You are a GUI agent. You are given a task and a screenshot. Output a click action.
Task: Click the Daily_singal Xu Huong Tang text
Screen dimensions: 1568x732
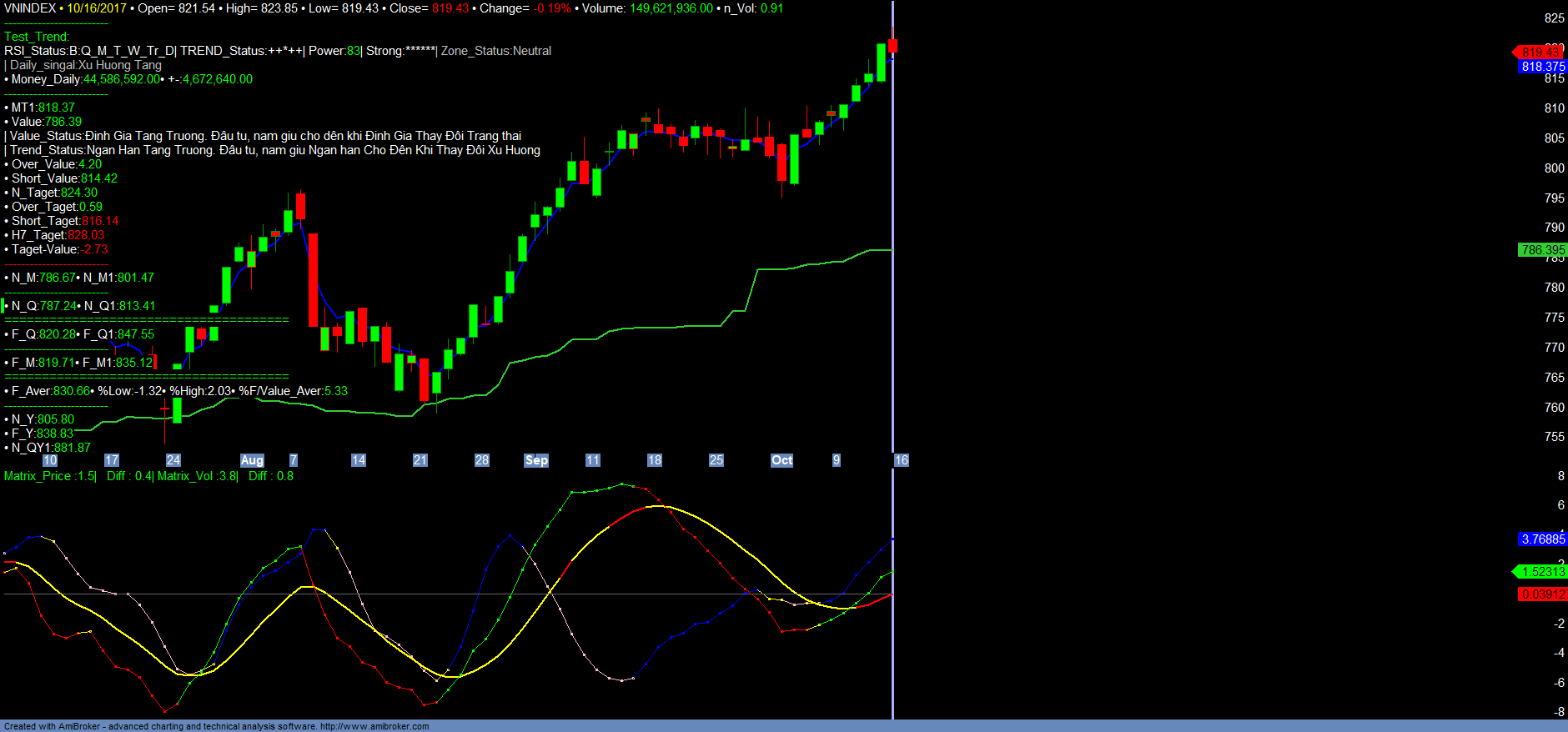click(85, 65)
